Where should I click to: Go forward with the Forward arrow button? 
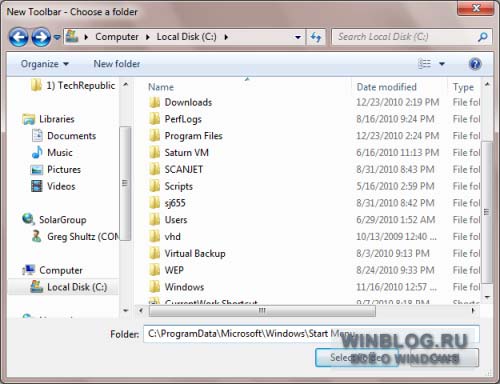point(41,37)
